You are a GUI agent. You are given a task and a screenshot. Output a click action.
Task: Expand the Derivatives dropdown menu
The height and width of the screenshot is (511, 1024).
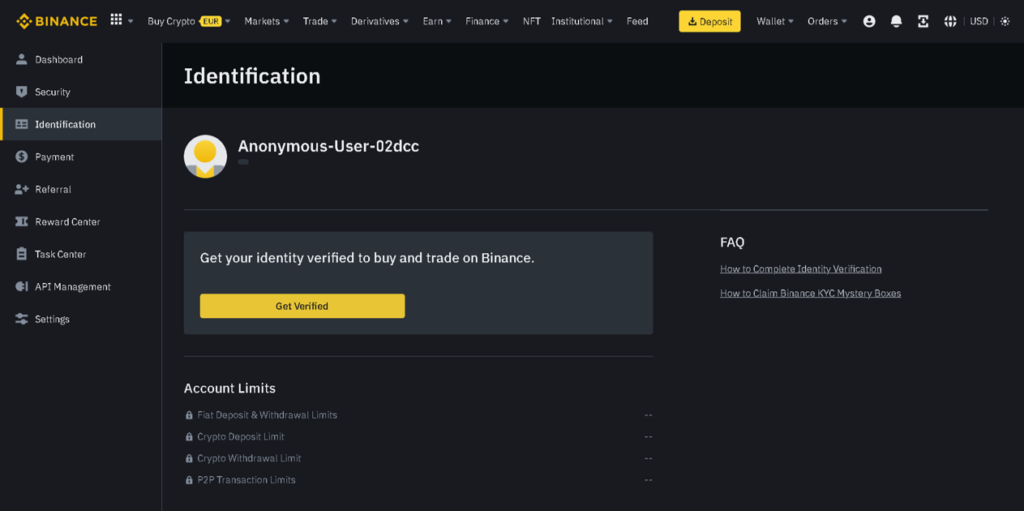coord(379,21)
